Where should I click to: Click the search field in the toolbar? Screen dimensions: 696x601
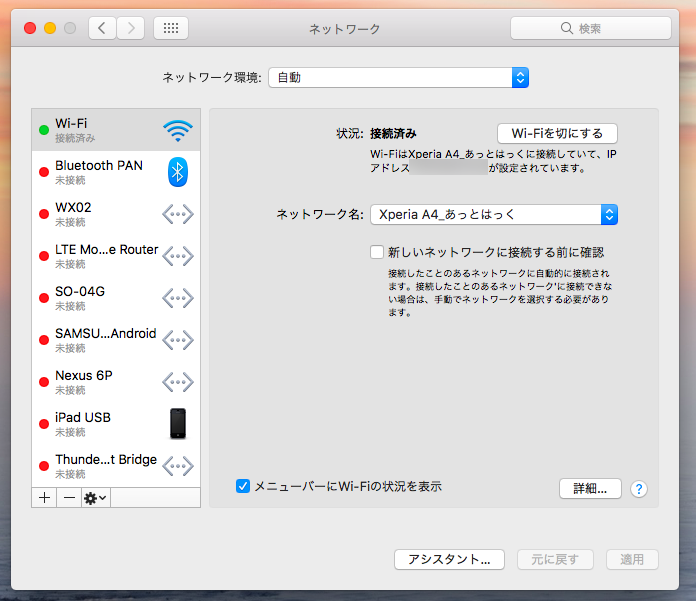pos(588,29)
